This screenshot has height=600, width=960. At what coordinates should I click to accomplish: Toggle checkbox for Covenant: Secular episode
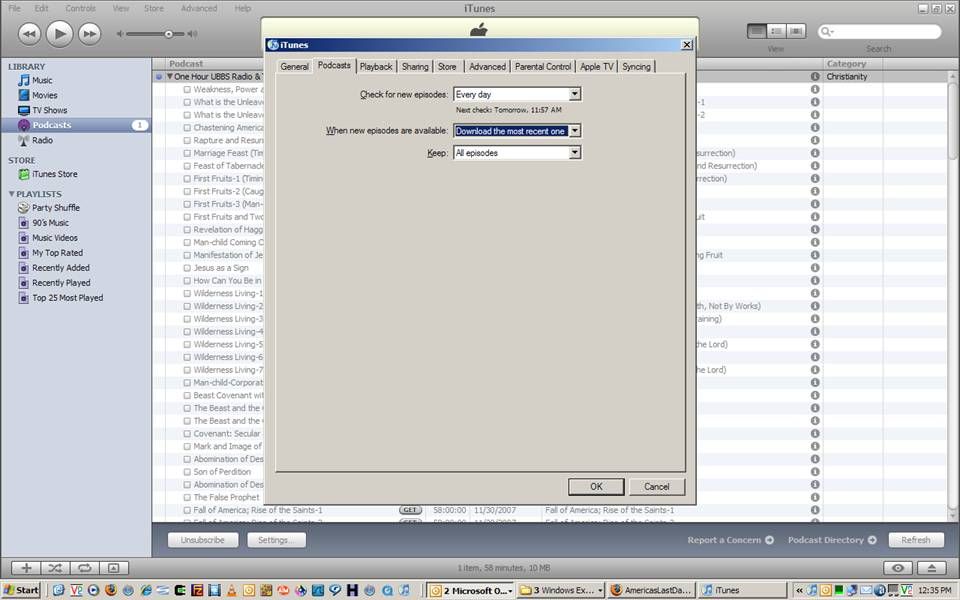tap(187, 433)
